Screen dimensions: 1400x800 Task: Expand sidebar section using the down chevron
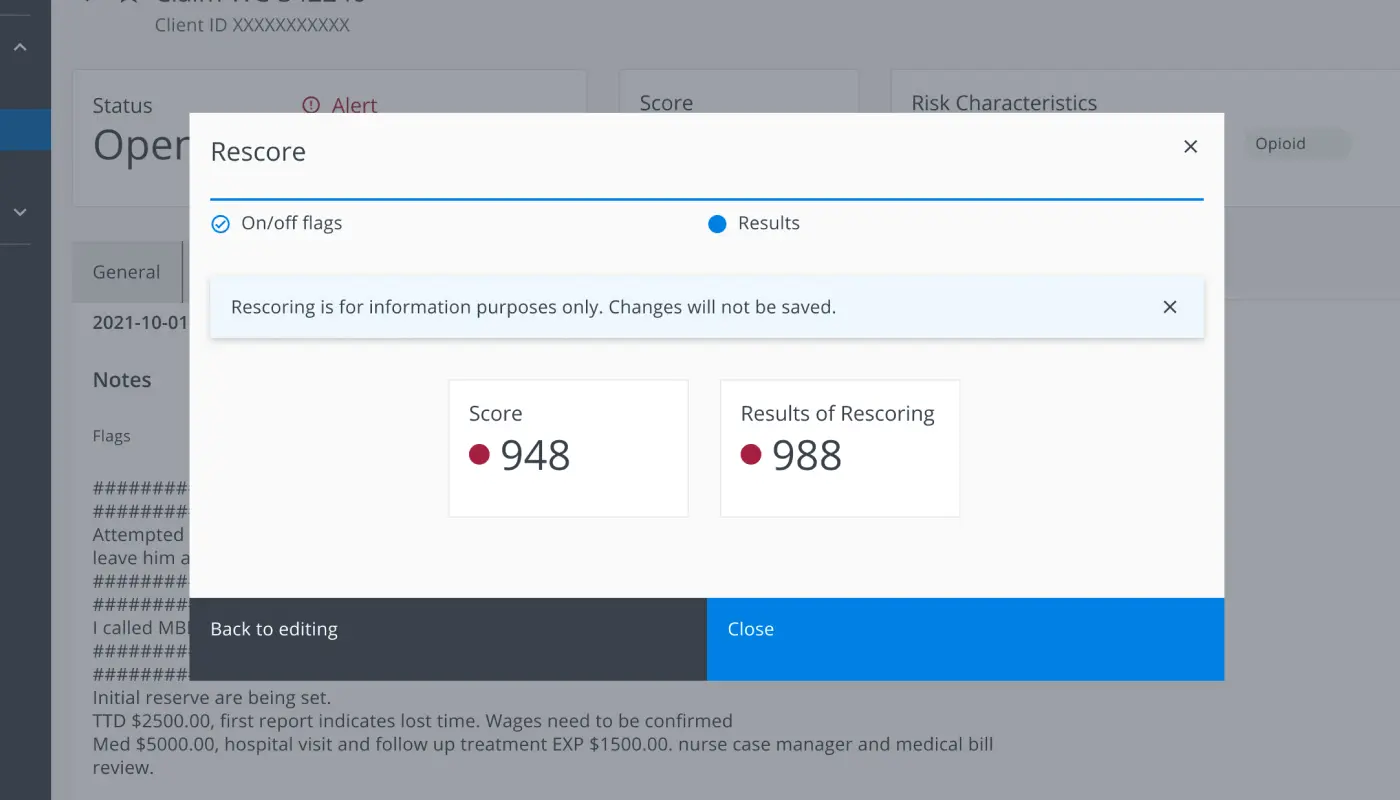point(20,212)
